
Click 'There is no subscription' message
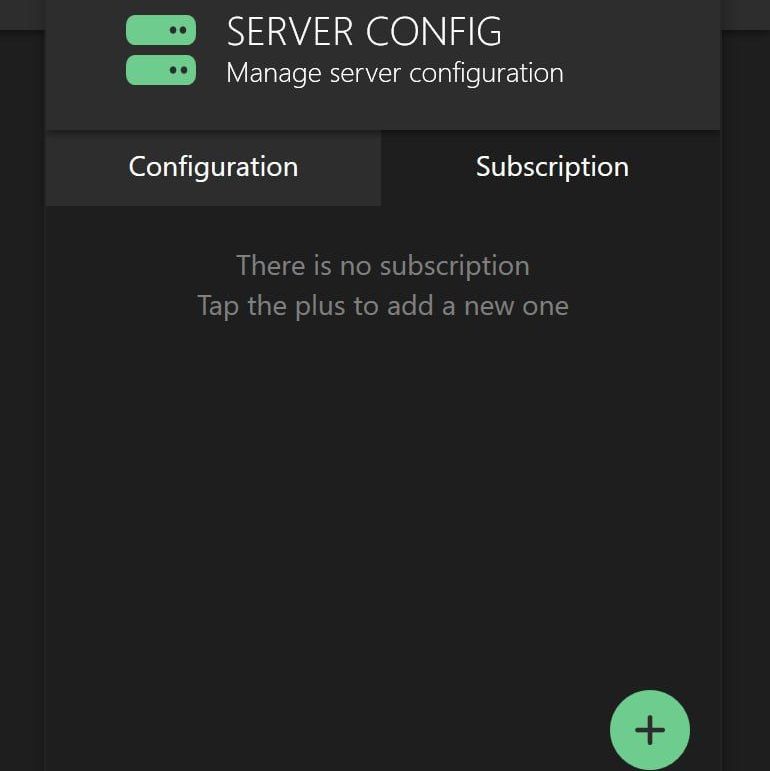[383, 266]
